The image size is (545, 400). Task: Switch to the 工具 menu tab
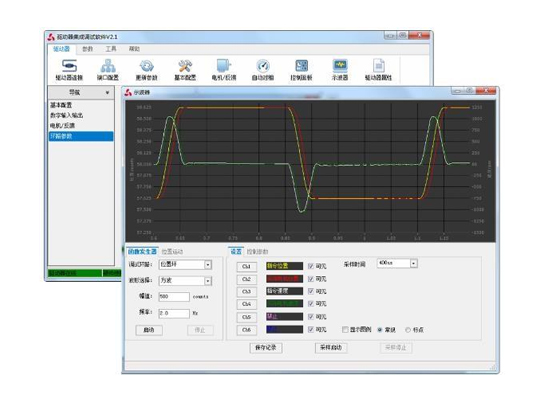(x=111, y=49)
